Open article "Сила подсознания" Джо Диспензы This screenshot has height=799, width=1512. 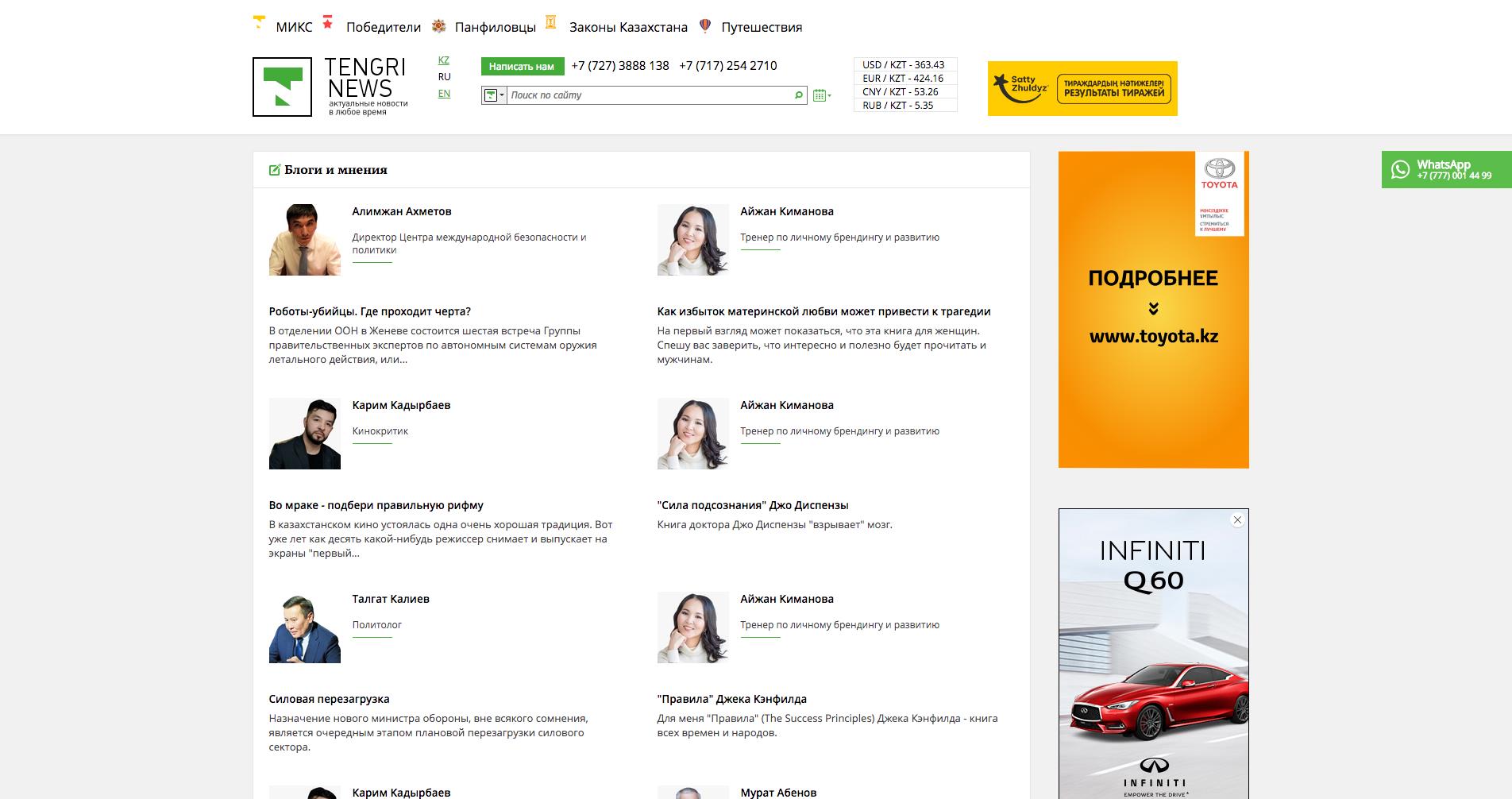(753, 505)
